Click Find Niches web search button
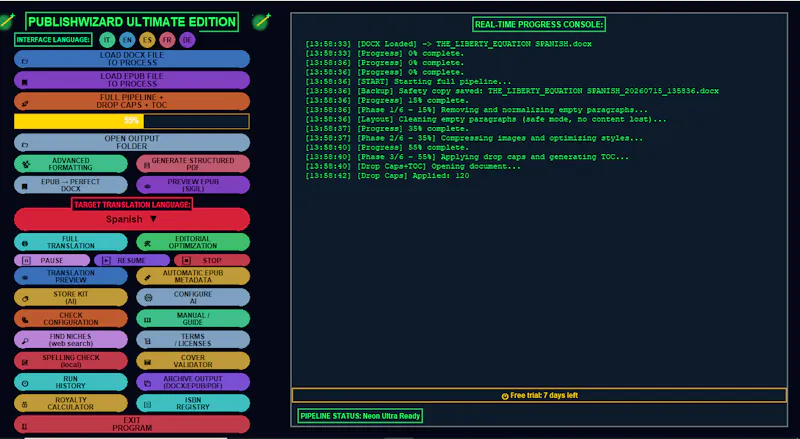The height and width of the screenshot is (439, 800). [x=71, y=340]
